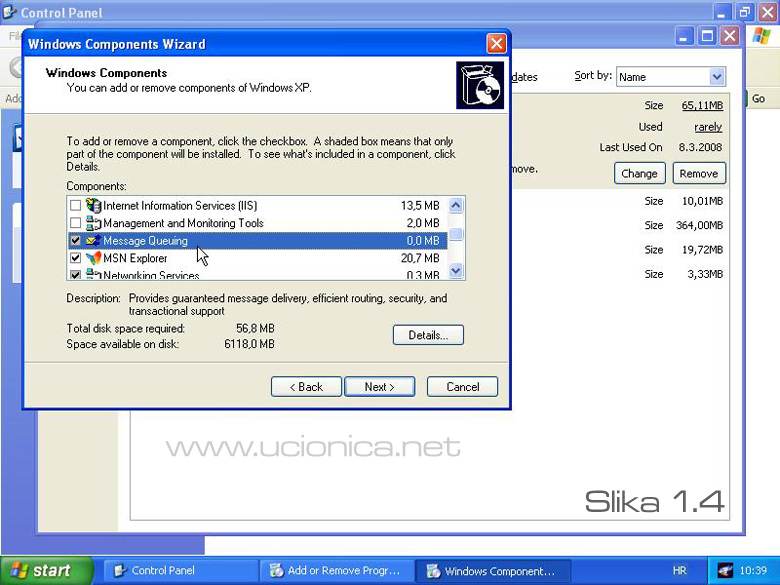780x585 pixels.
Task: Go Back in the wizard
Action: 306,387
